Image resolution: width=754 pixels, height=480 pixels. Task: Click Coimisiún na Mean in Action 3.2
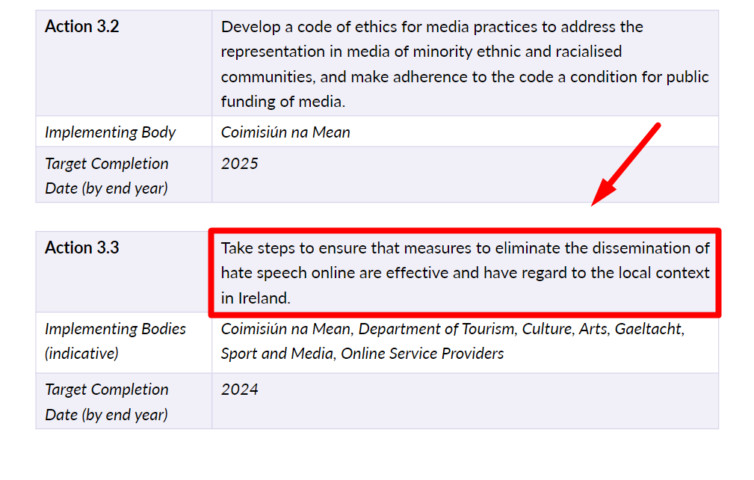click(285, 132)
